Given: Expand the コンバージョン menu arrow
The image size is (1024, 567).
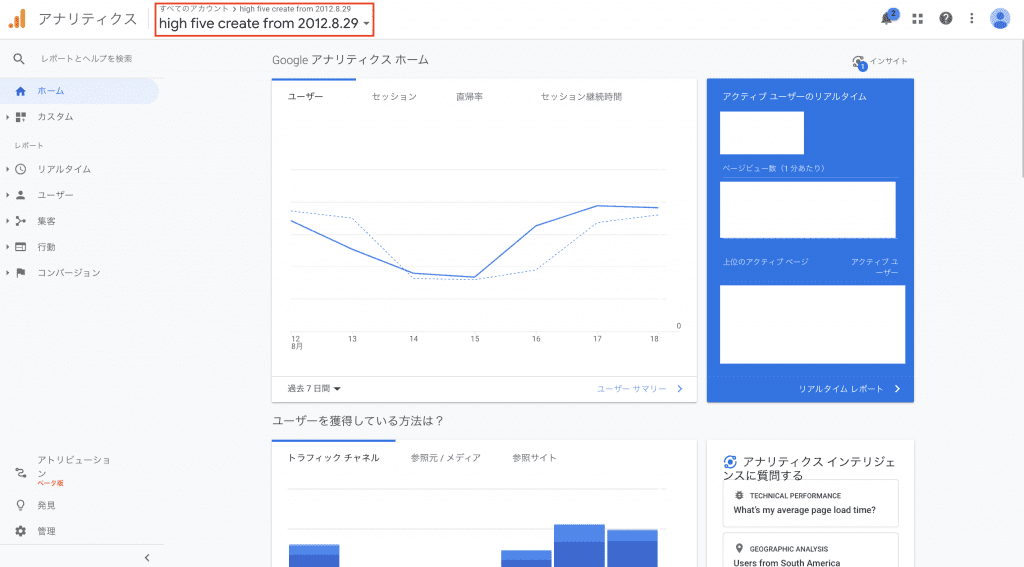Looking at the screenshot, I should click(x=7, y=272).
